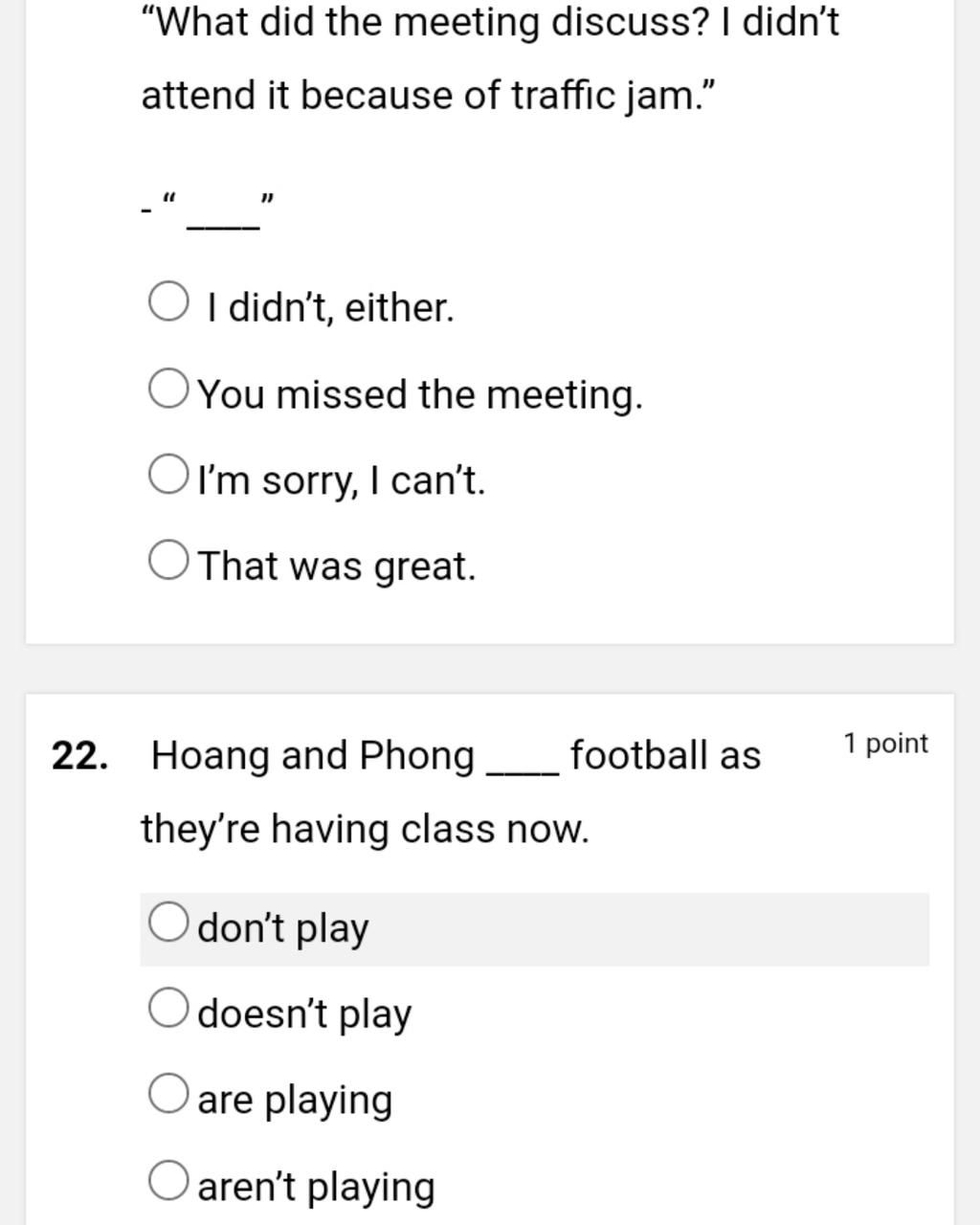Click the "I didn't, either." answer text
980x1225 pixels.
330,308
